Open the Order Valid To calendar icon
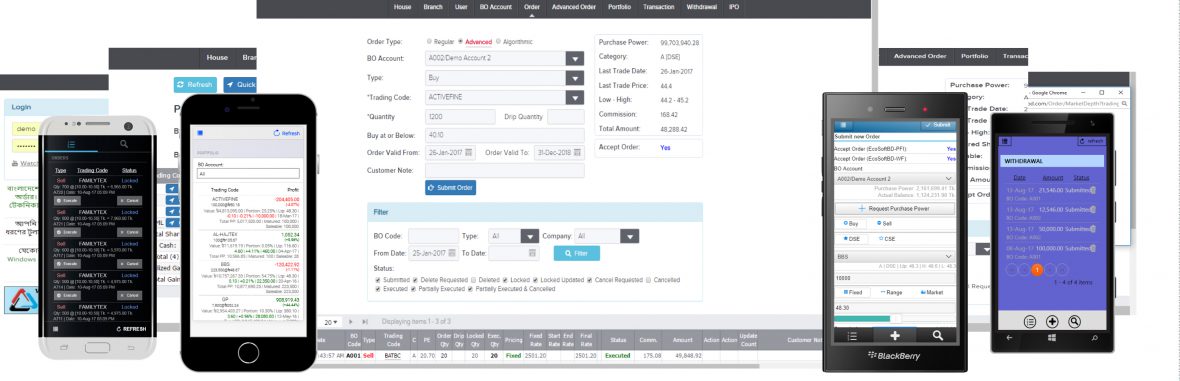The image size is (1180, 381). (x=576, y=152)
